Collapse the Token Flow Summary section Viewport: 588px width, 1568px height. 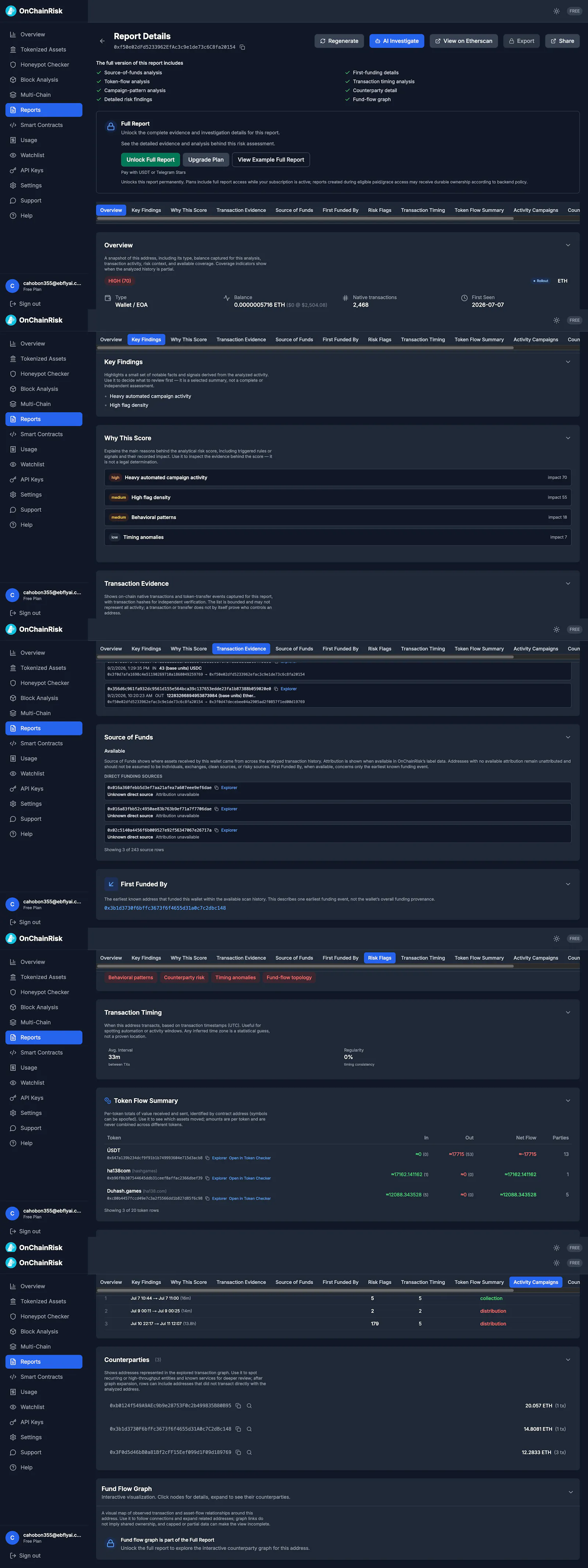coord(568,1101)
